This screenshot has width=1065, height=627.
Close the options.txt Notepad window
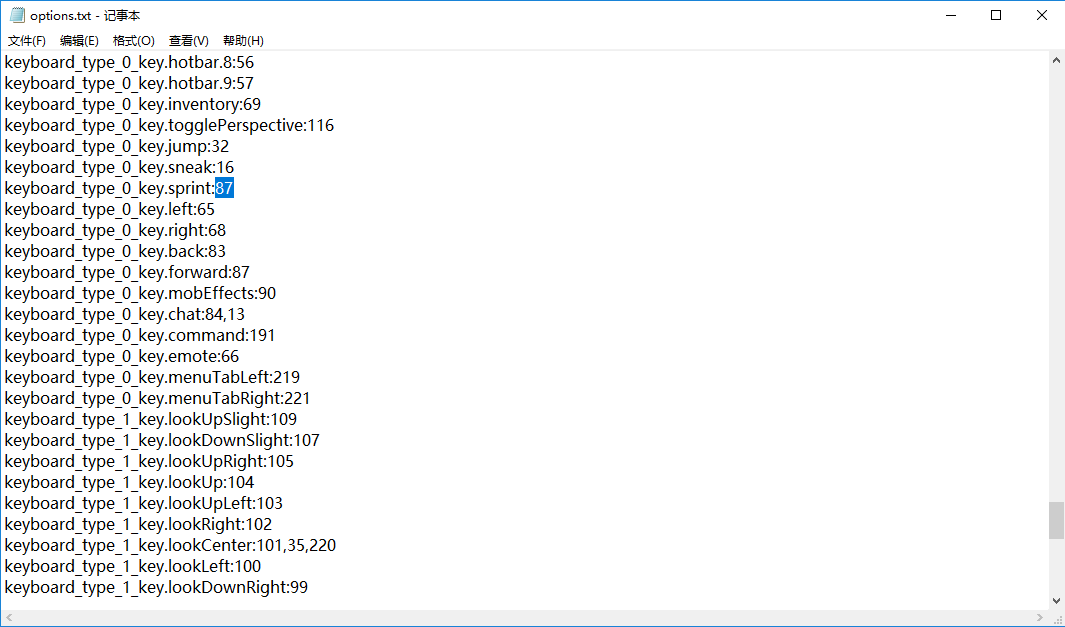click(1041, 15)
